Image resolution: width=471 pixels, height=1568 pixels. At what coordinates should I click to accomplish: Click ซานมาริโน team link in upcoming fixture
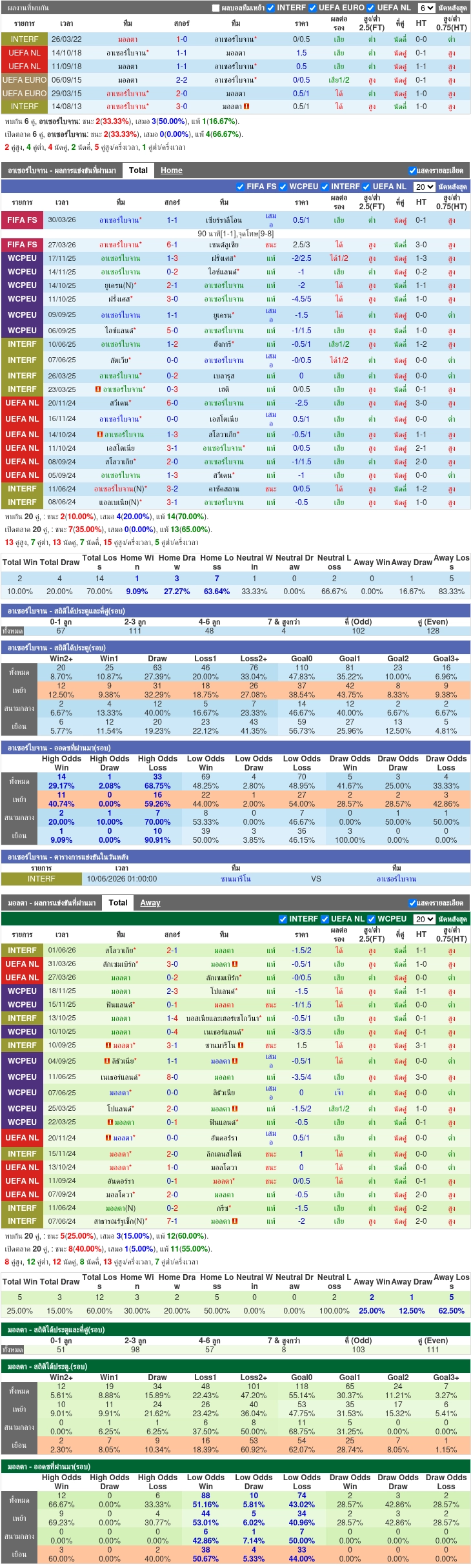pos(235,879)
